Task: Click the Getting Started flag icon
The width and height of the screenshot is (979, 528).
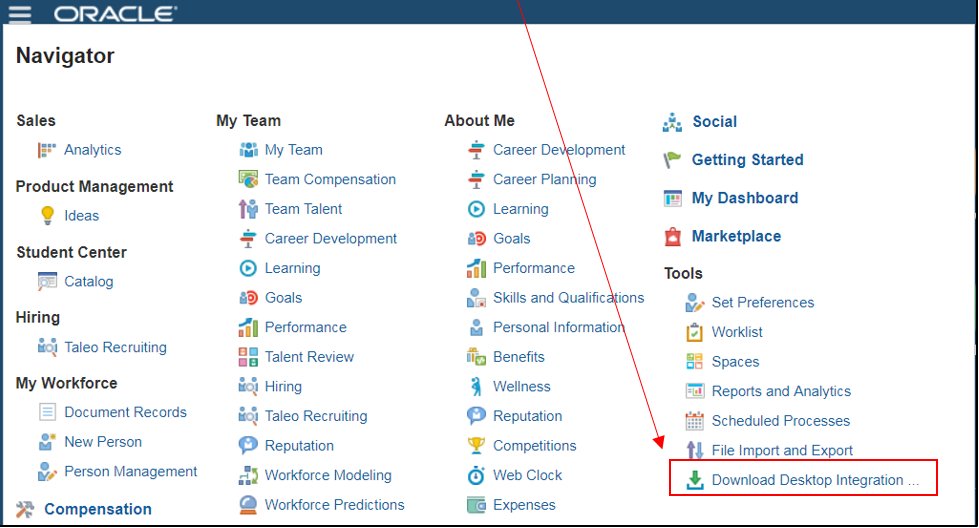Action: [672, 160]
